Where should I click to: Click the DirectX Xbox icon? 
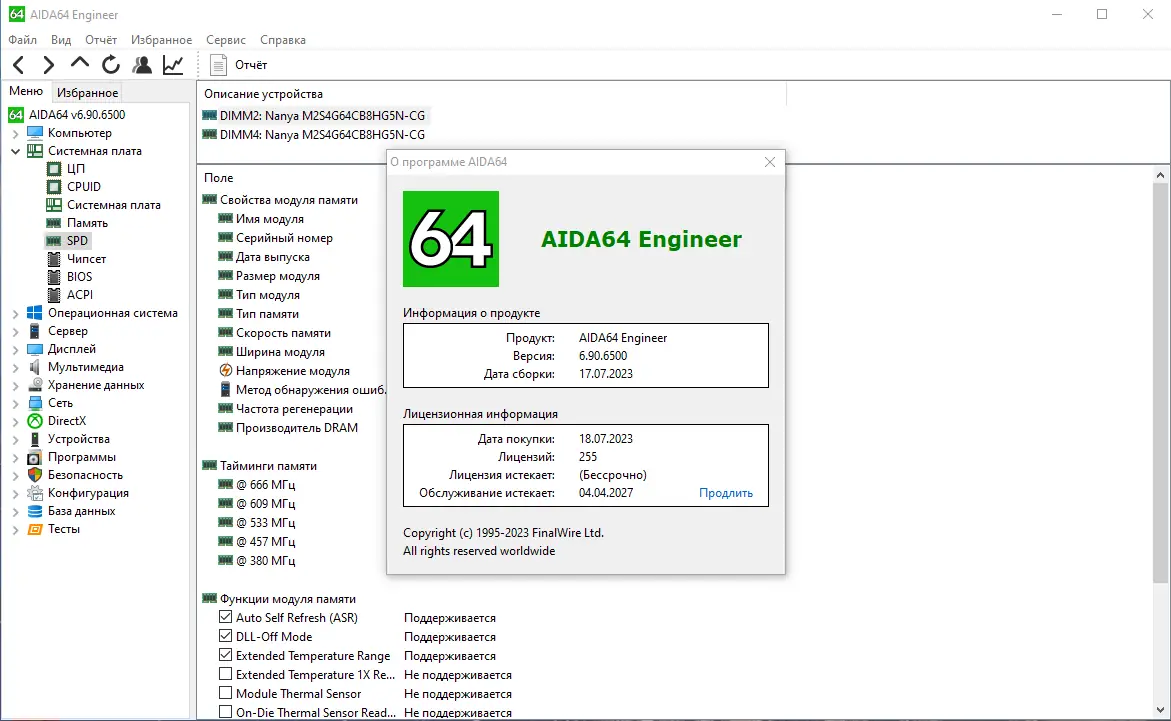(34, 421)
